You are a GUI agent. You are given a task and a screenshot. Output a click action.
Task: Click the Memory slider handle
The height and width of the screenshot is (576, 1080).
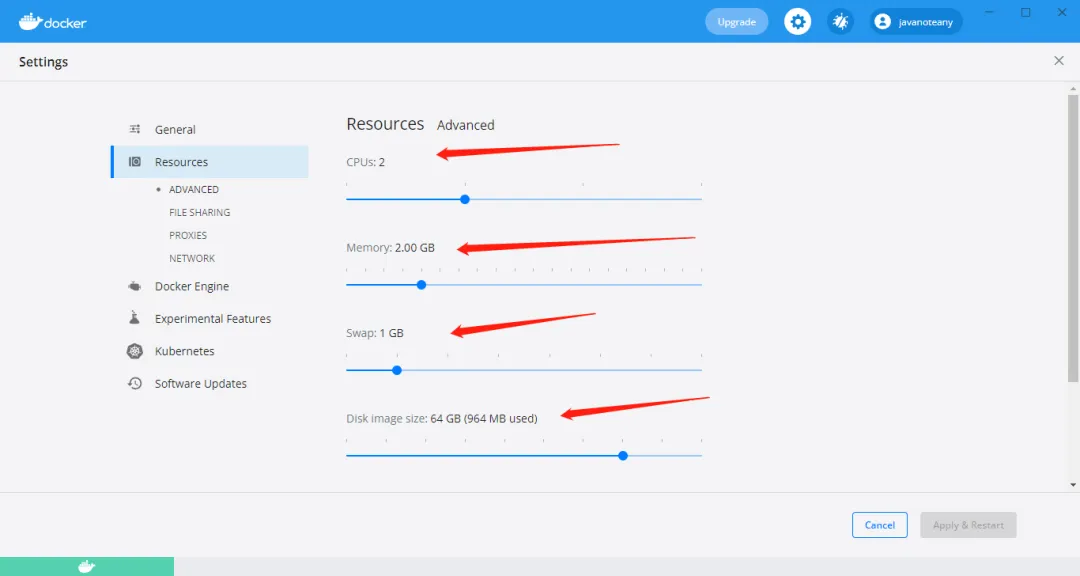[x=422, y=285]
